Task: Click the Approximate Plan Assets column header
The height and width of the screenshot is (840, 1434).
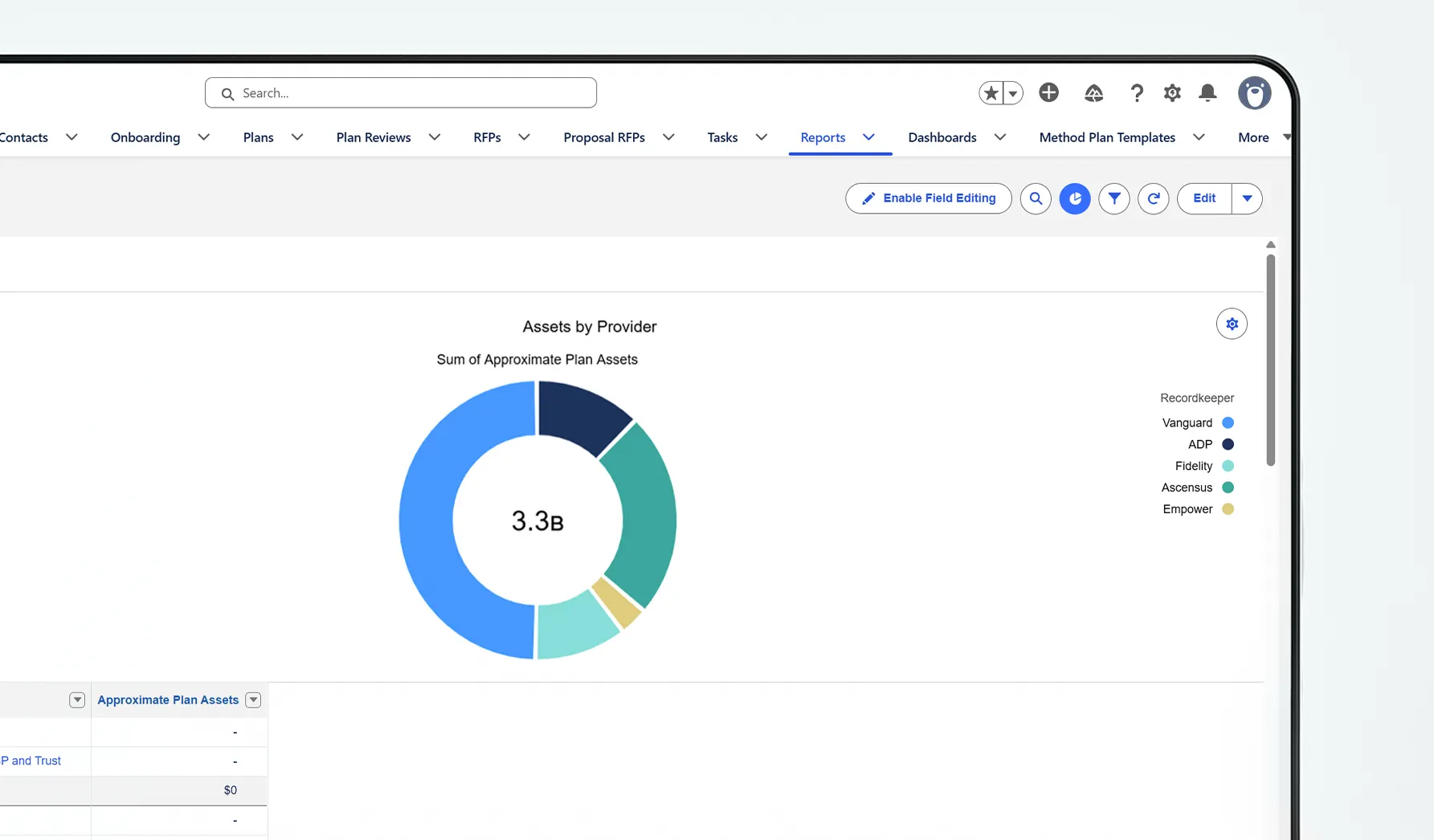Action: [168, 700]
